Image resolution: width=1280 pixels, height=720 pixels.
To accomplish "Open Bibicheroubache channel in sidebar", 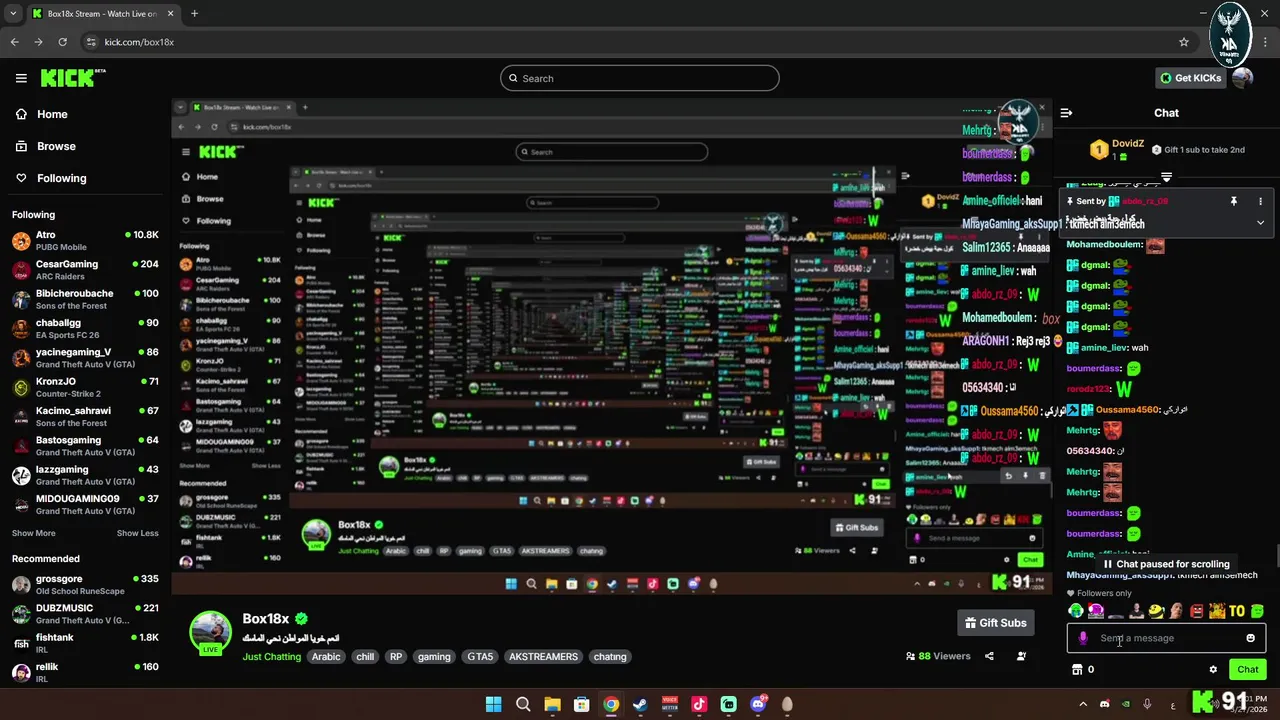I will 85,299.
